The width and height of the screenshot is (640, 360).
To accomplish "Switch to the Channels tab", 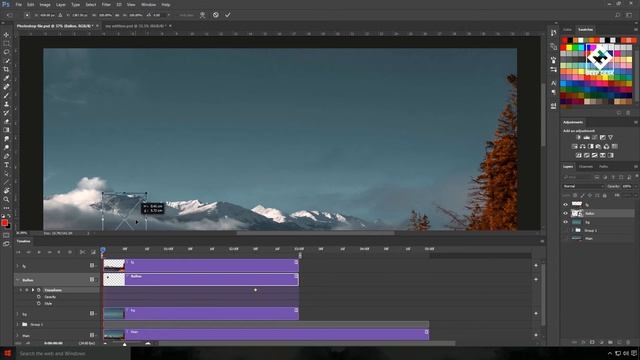I will pos(586,167).
